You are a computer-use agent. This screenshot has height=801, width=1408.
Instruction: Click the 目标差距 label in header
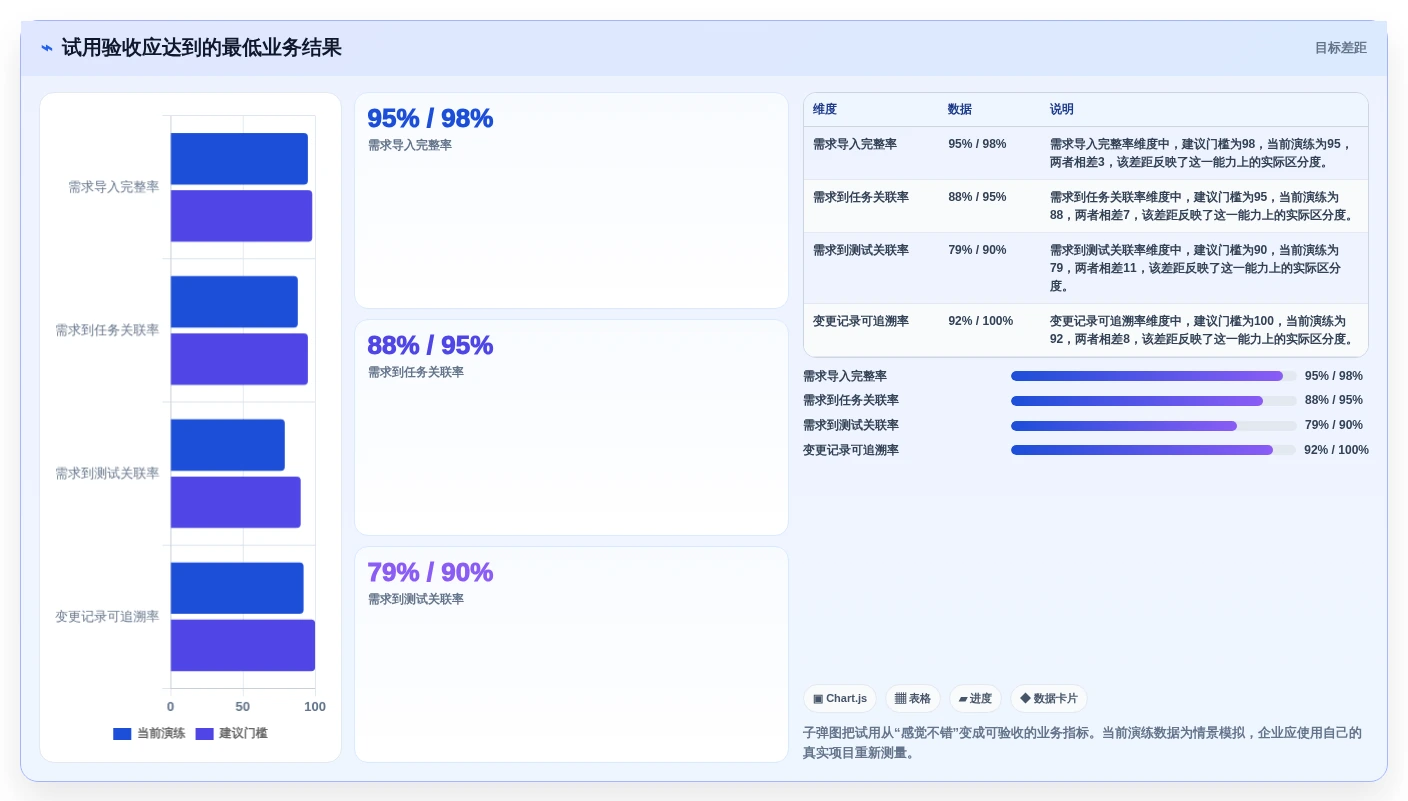click(1340, 48)
